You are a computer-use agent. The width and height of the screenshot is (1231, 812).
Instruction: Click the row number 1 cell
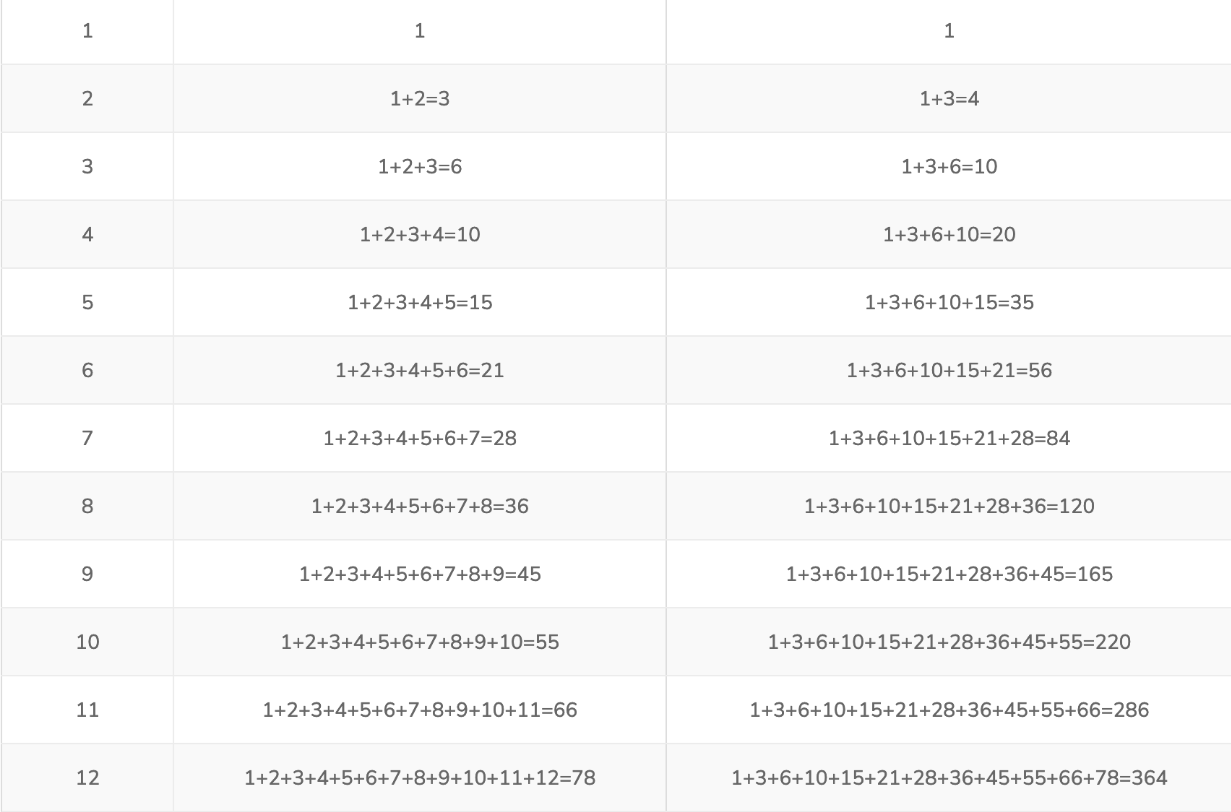point(87,32)
